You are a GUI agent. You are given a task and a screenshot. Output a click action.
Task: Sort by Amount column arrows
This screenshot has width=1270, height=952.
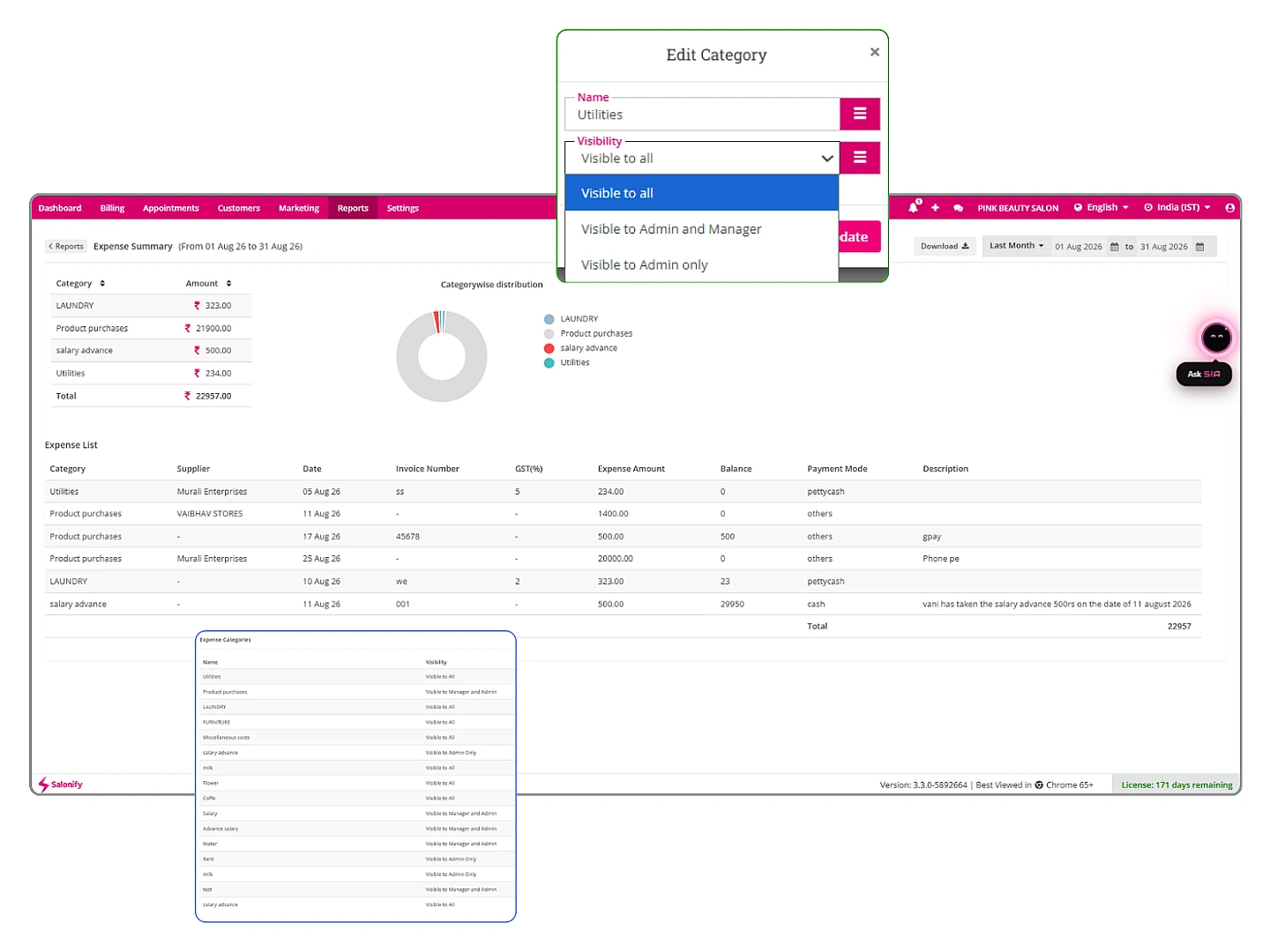point(228,284)
